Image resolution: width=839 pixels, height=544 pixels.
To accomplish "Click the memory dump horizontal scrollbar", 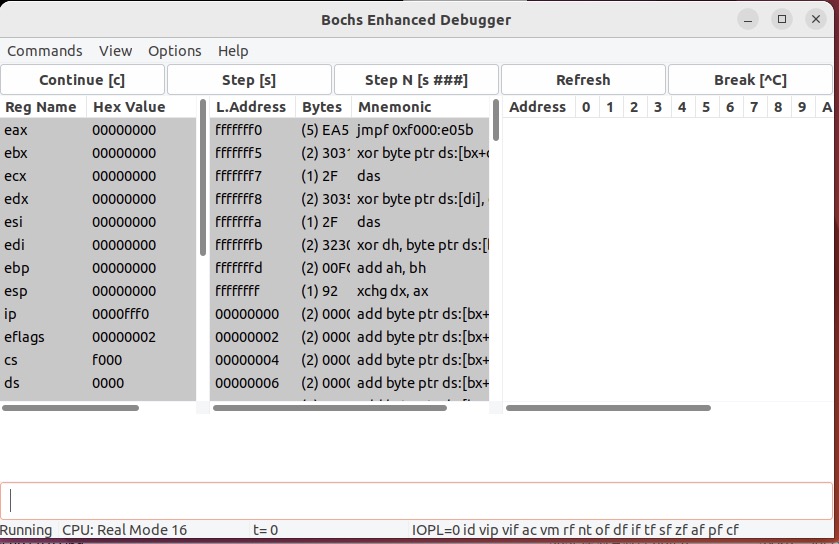I will [x=608, y=408].
